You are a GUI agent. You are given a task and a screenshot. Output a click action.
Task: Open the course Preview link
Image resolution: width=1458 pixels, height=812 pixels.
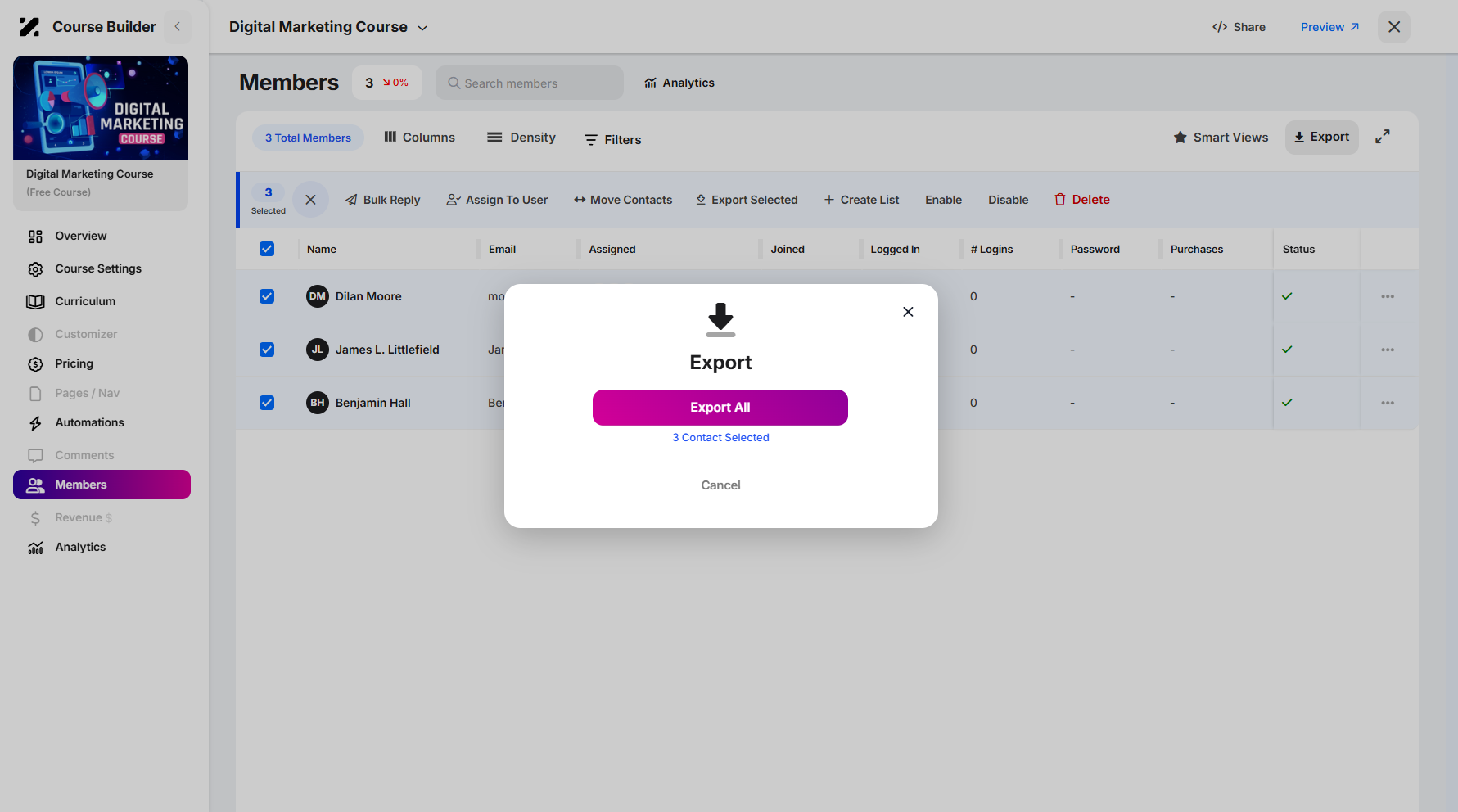point(1330,27)
